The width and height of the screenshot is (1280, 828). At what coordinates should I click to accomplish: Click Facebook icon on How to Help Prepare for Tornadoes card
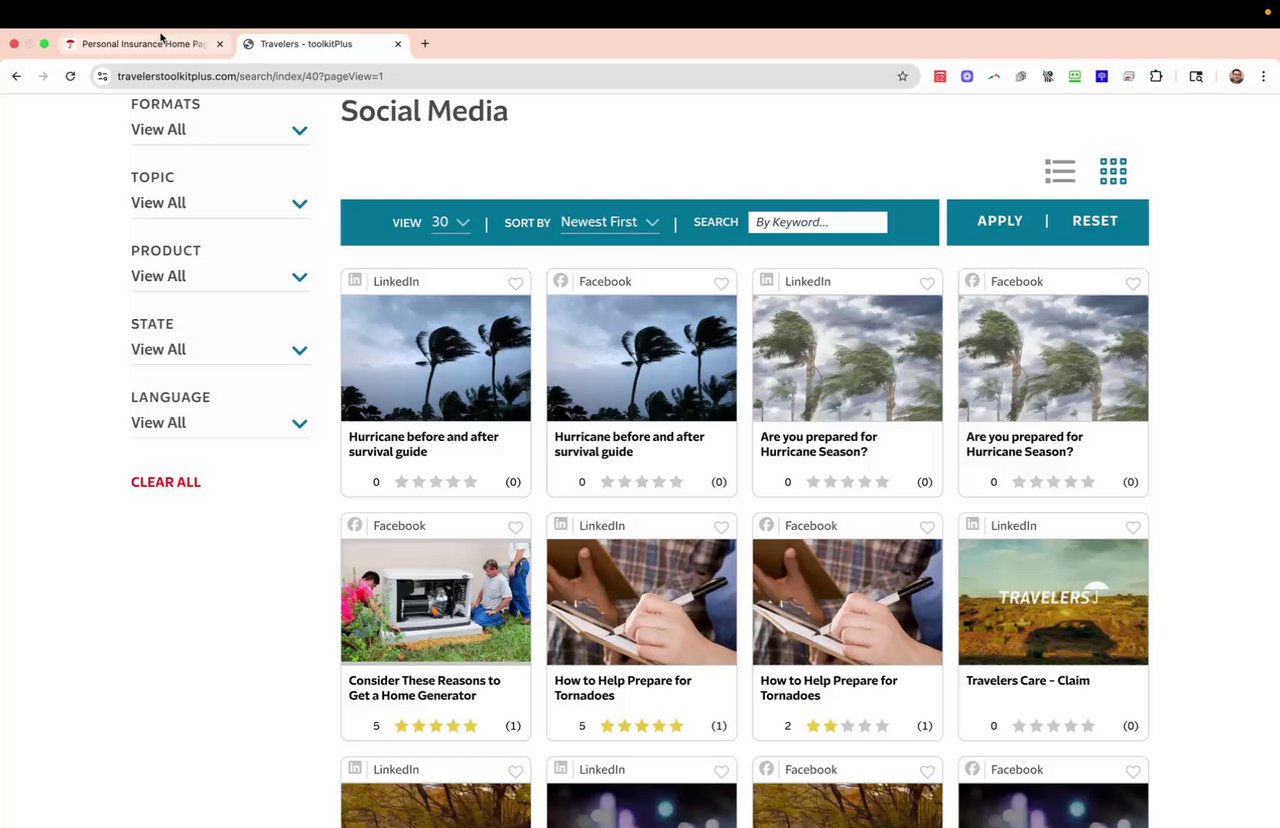point(767,525)
